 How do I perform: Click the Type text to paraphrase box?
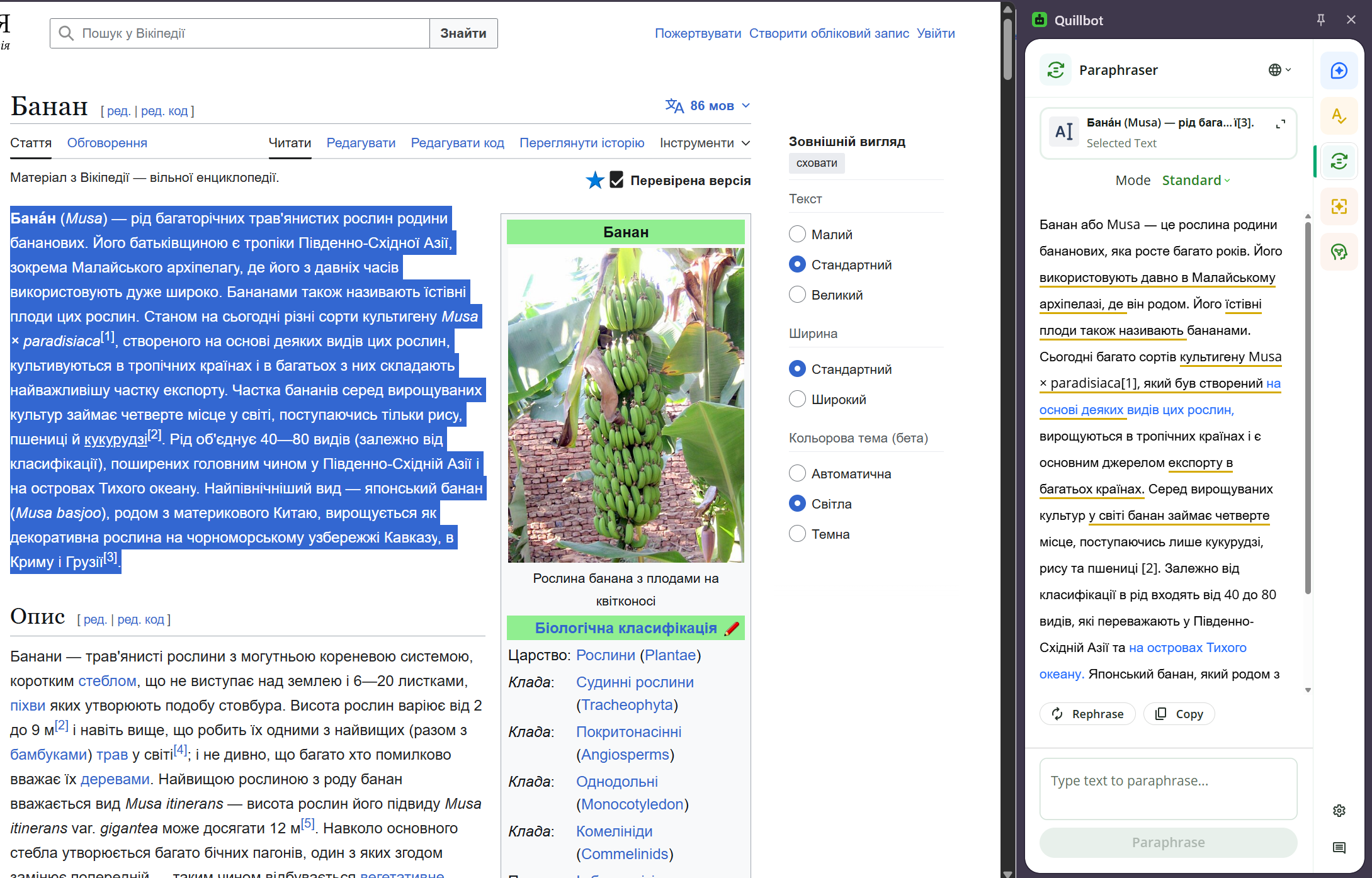pos(1168,789)
